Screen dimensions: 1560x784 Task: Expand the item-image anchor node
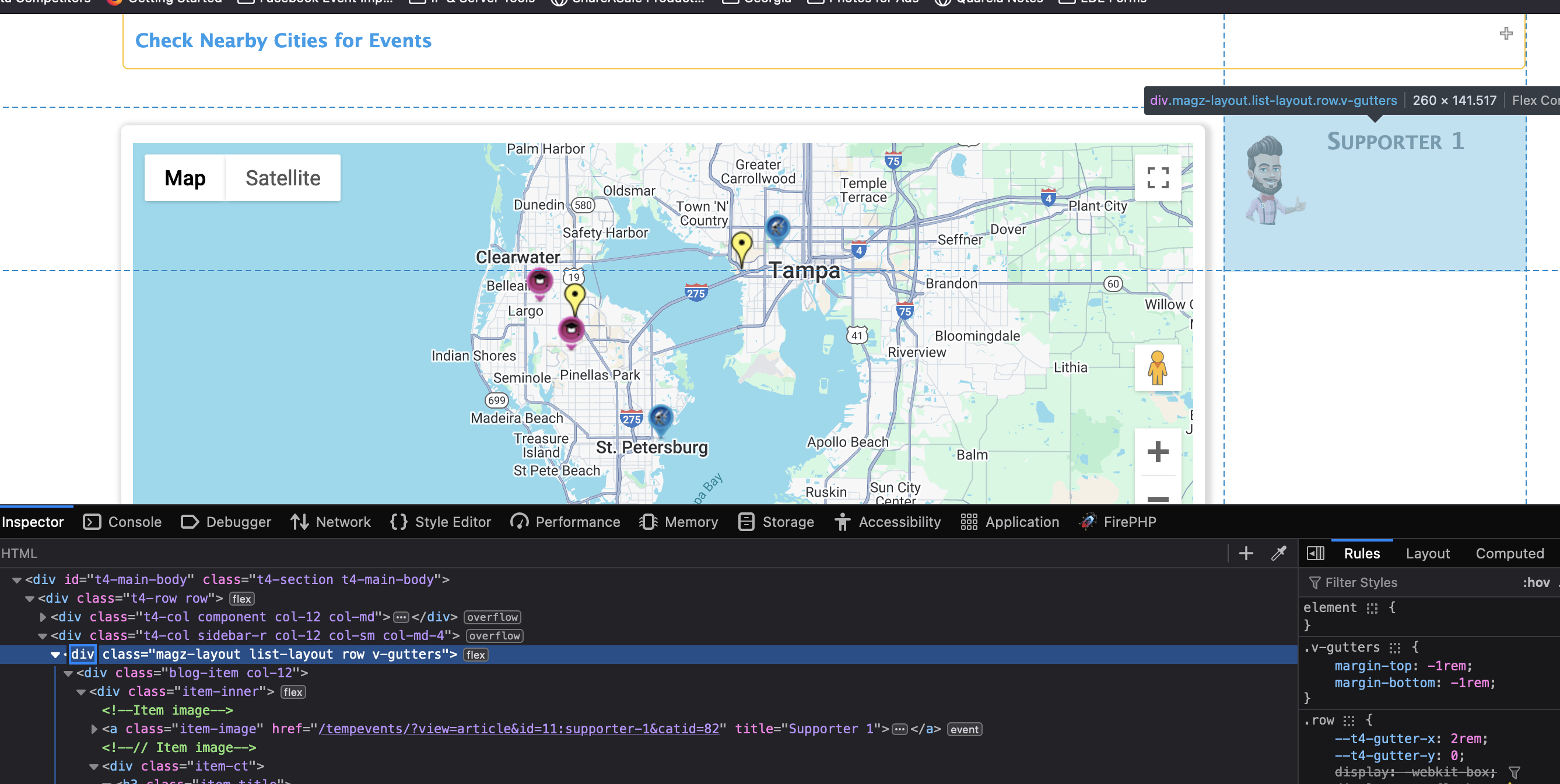point(94,729)
